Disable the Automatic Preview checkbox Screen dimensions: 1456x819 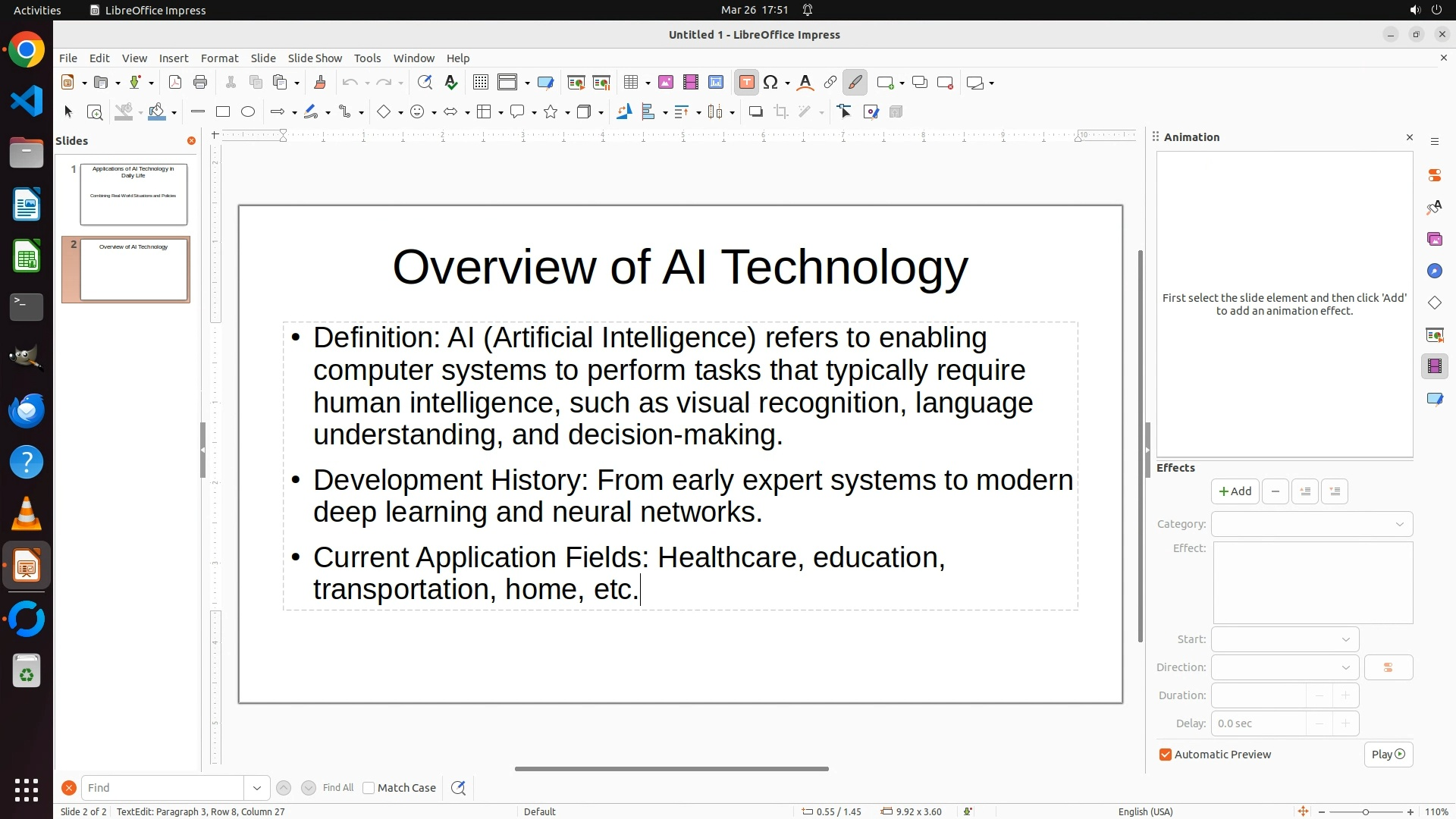coord(1166,755)
